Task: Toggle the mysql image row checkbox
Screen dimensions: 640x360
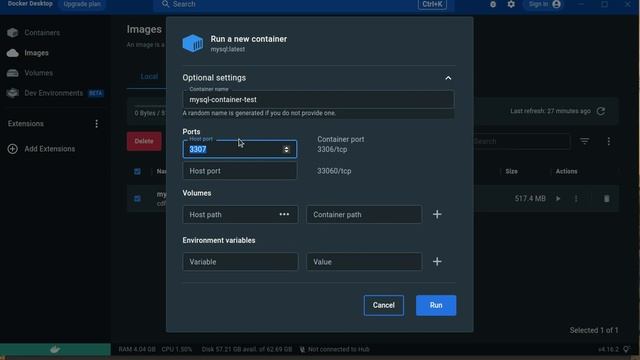Action: click(137, 199)
